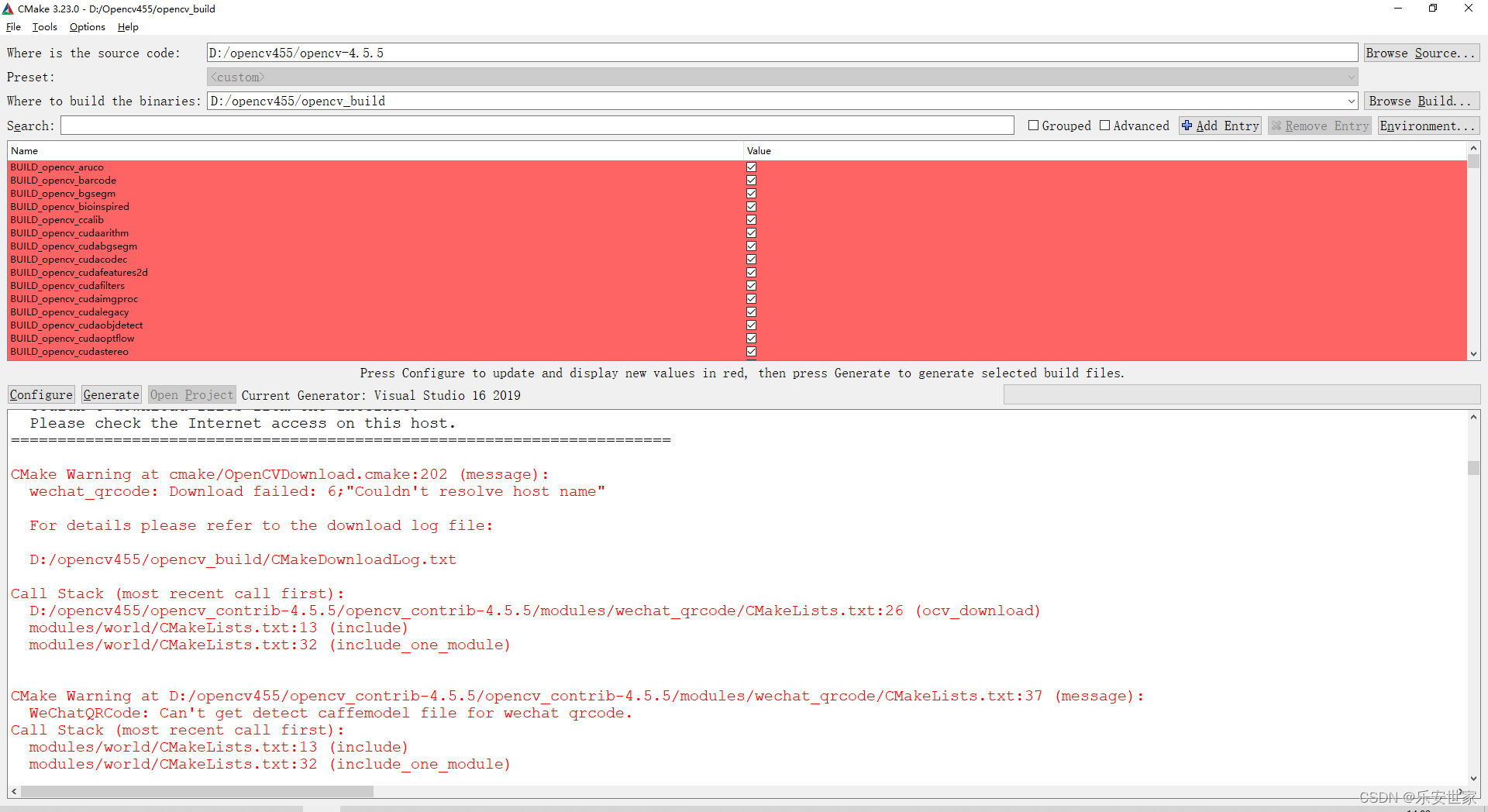The height and width of the screenshot is (812, 1488).
Task: Click the progress bar beside Current Generator
Action: coord(1242,395)
